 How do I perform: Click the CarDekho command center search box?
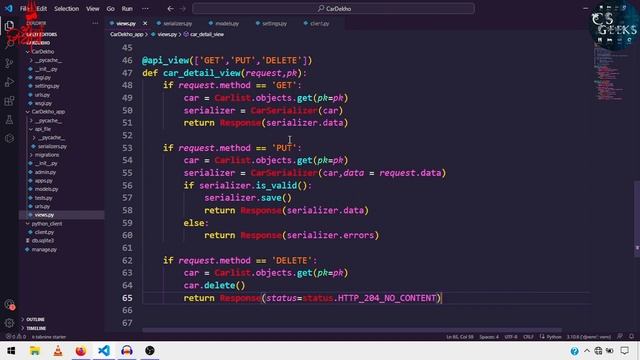click(333, 9)
